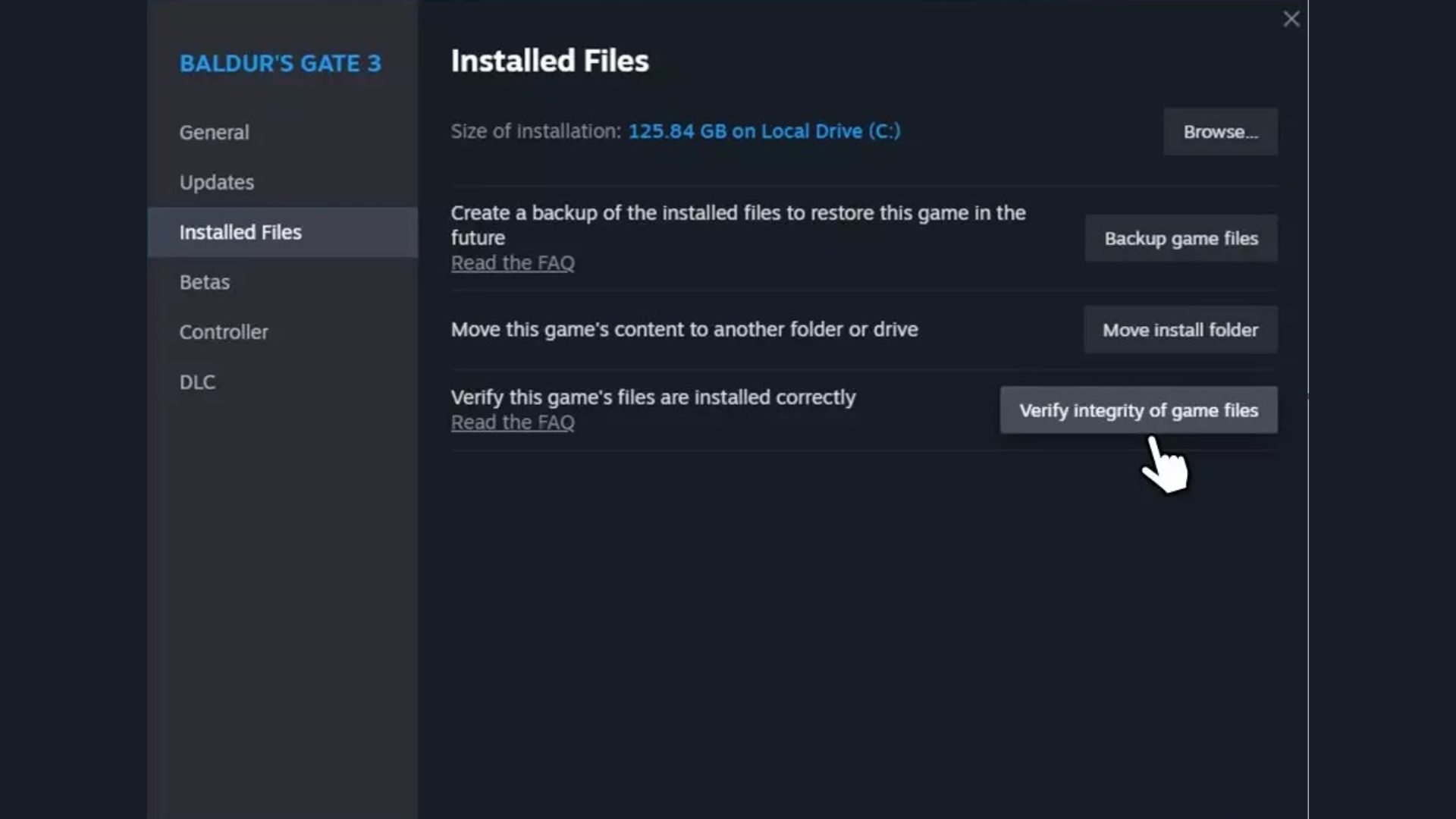This screenshot has height=819, width=1456.
Task: Click Backup game files button
Action: tap(1181, 238)
